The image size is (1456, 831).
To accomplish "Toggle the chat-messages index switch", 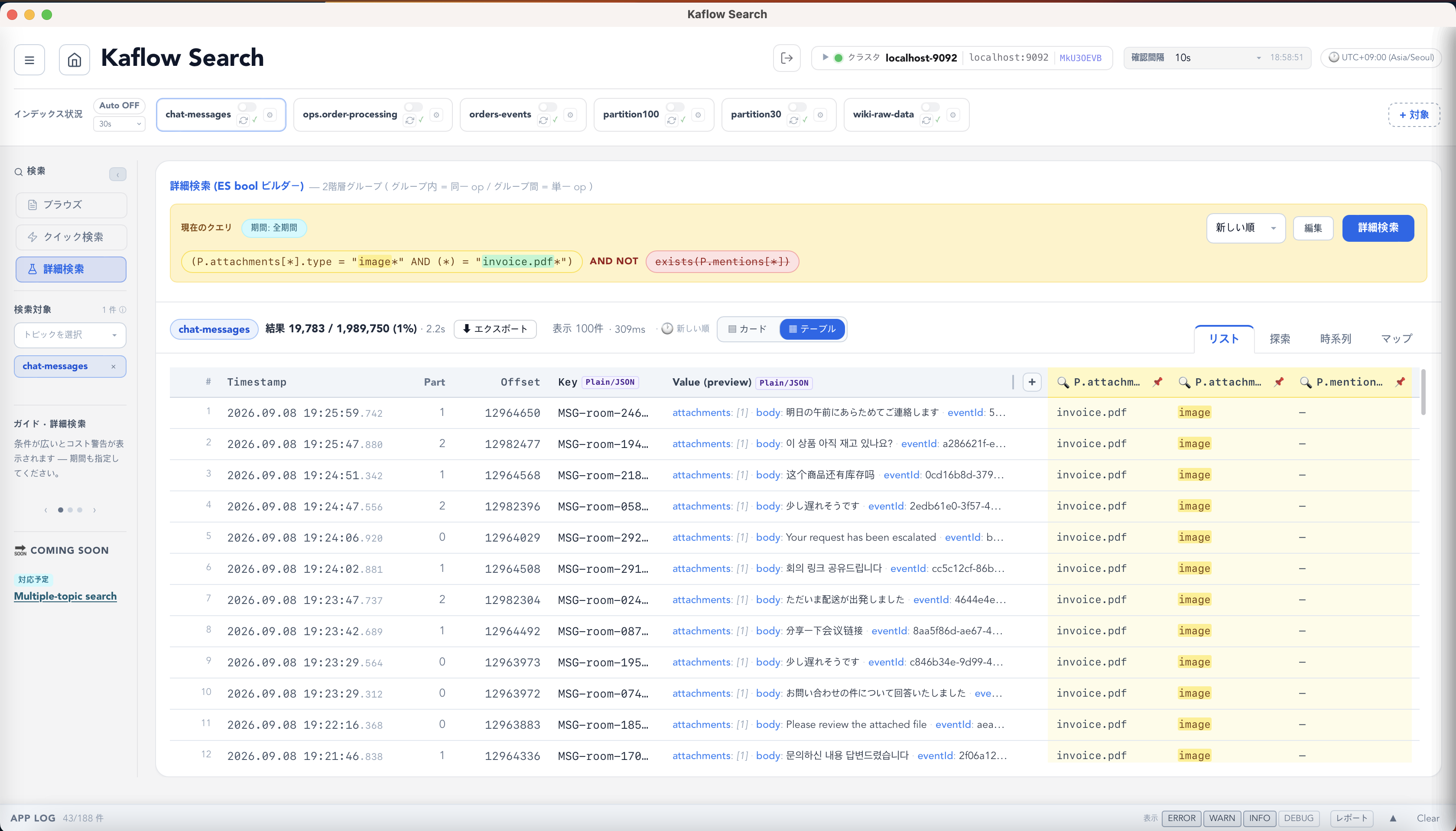I will click(247, 107).
